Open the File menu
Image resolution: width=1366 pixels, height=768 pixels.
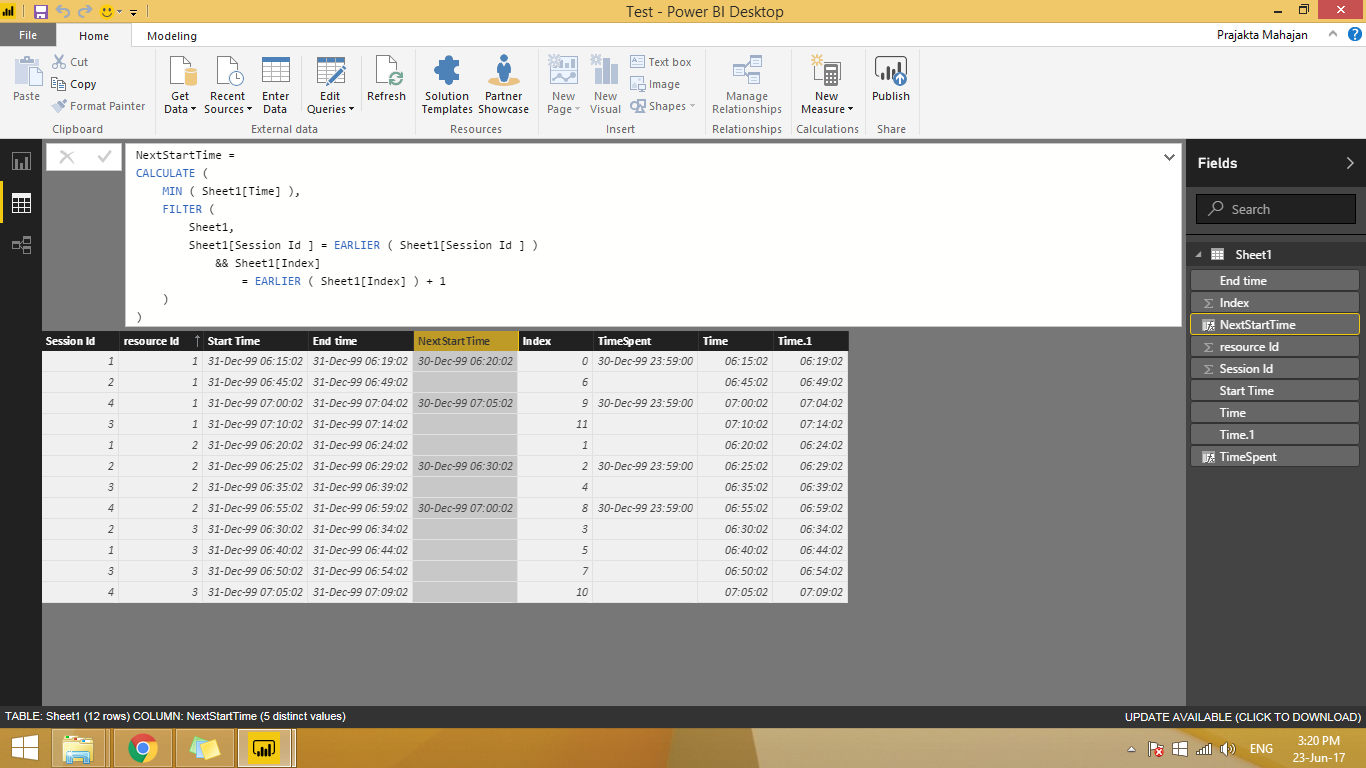coord(28,35)
